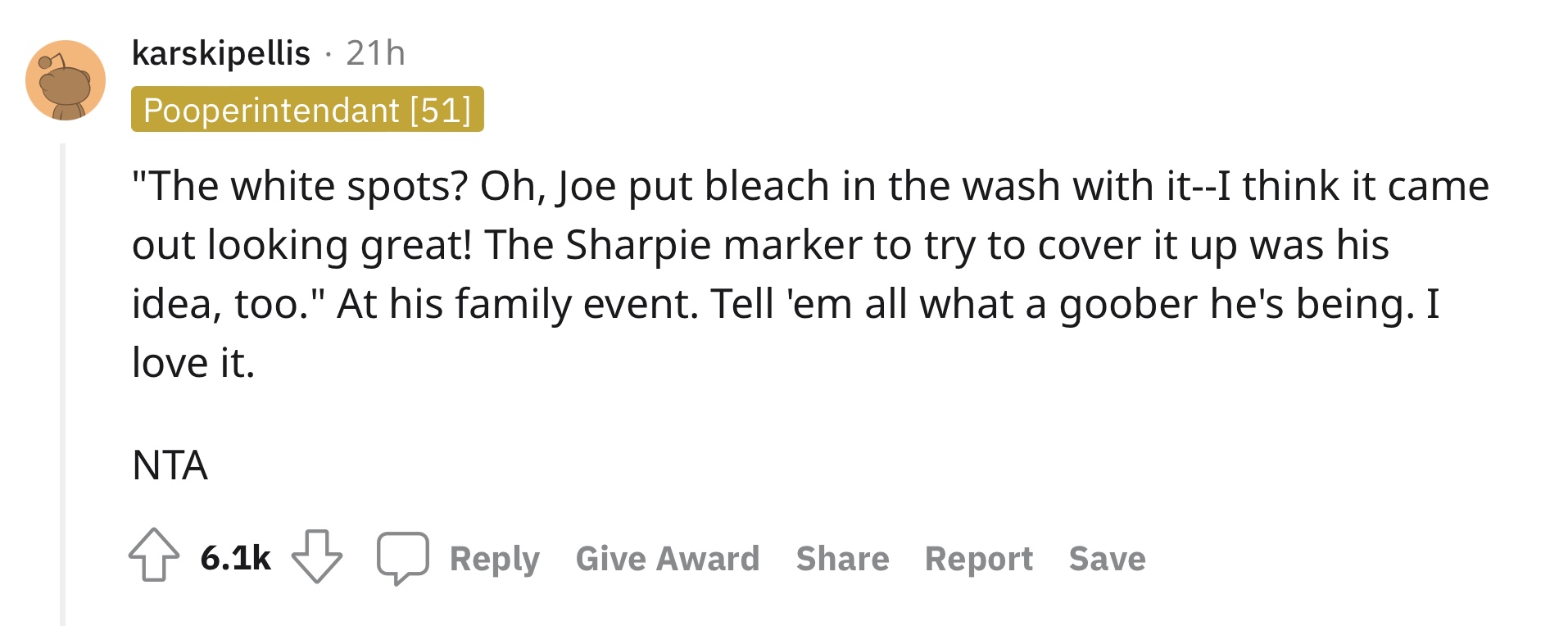Collapse the thread using the vertical line
This screenshot has width=1568, height=626.
[62, 383]
